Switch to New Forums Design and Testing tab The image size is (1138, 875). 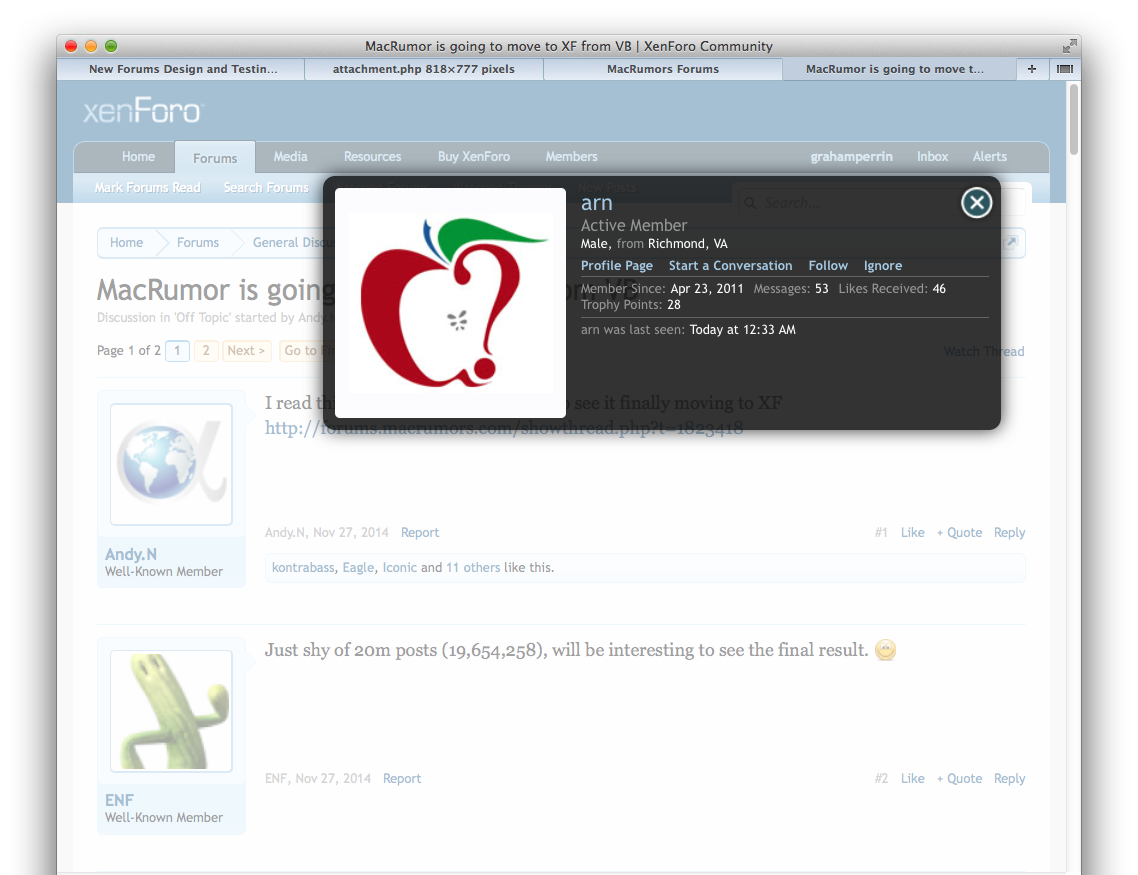coord(183,69)
